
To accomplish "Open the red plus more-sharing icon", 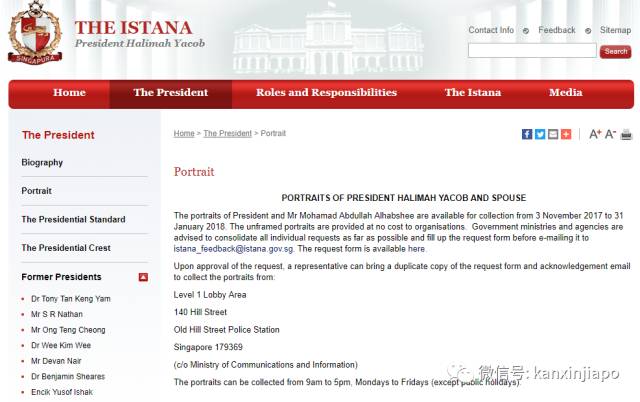I will pyautogui.click(x=566, y=134).
